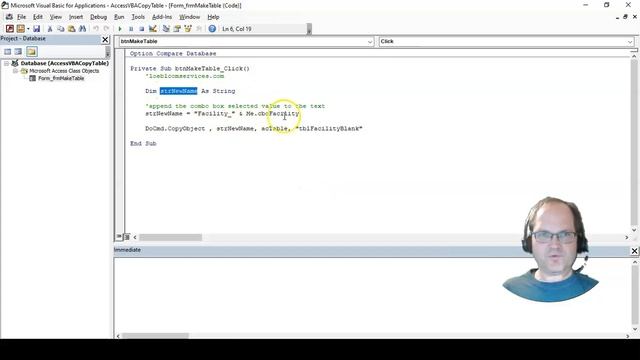
Task: Close the Project - Database panel
Action: tap(105, 39)
